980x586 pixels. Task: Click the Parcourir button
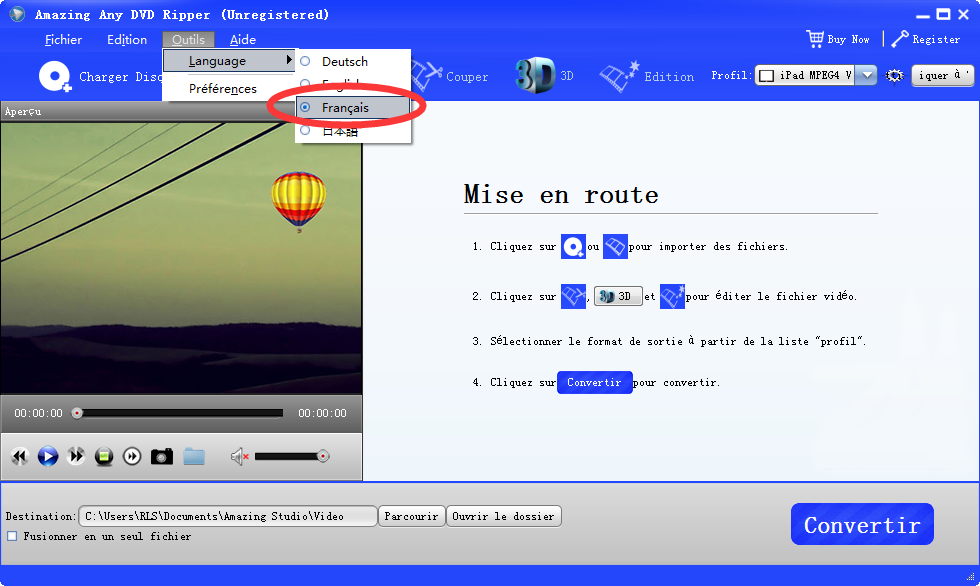(411, 516)
